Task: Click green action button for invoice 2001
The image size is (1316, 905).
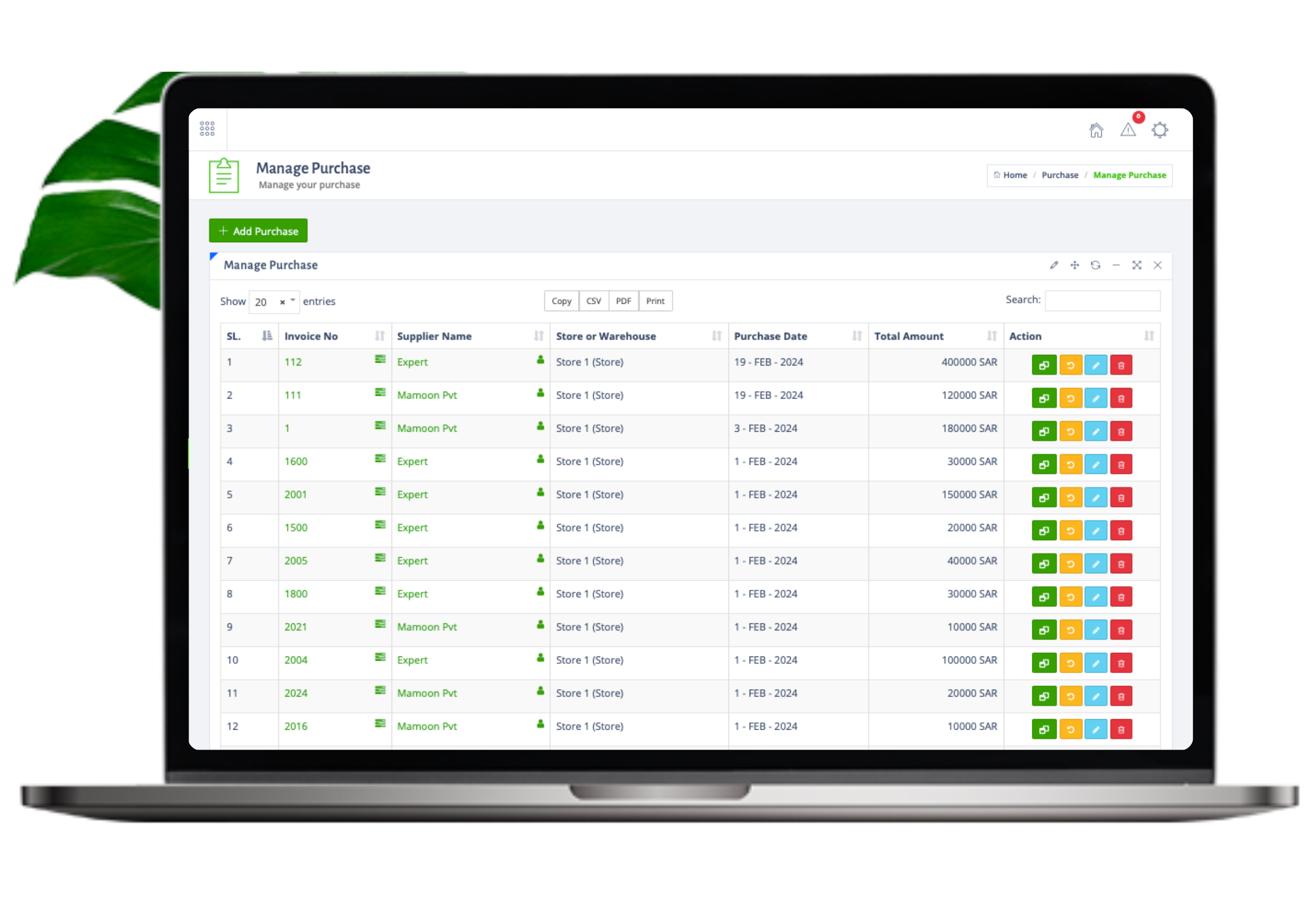Action: [x=1043, y=498]
